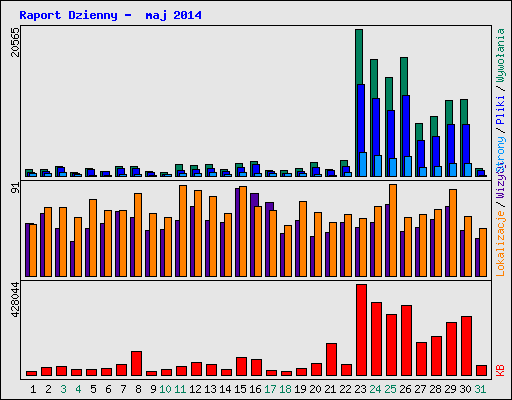Click day label 13 on the x-axis
This screenshot has height=400, width=512.
coord(210,389)
